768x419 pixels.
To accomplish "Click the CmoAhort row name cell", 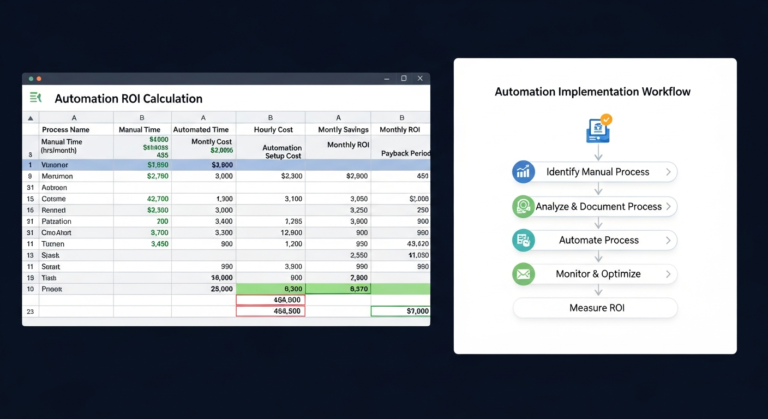I will (x=76, y=232).
